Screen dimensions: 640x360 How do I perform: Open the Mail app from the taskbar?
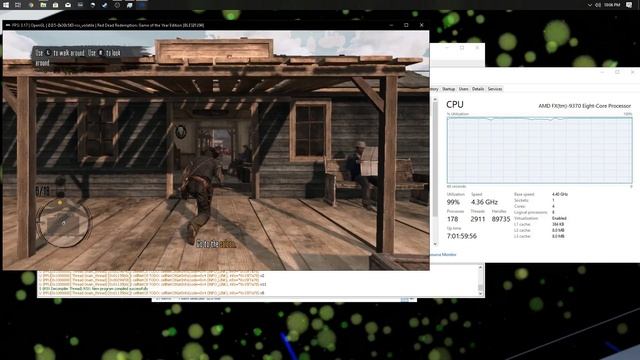pyautogui.click(x=68, y=5)
